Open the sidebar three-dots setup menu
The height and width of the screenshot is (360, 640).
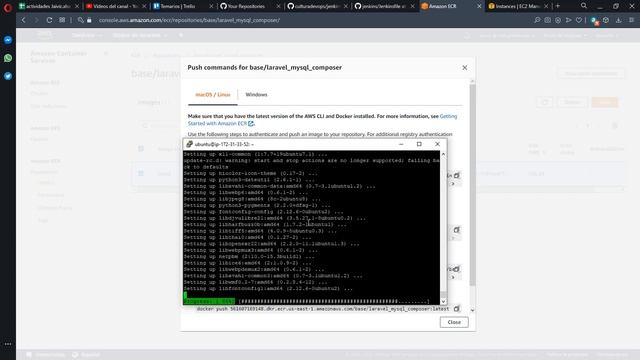(x=8, y=344)
